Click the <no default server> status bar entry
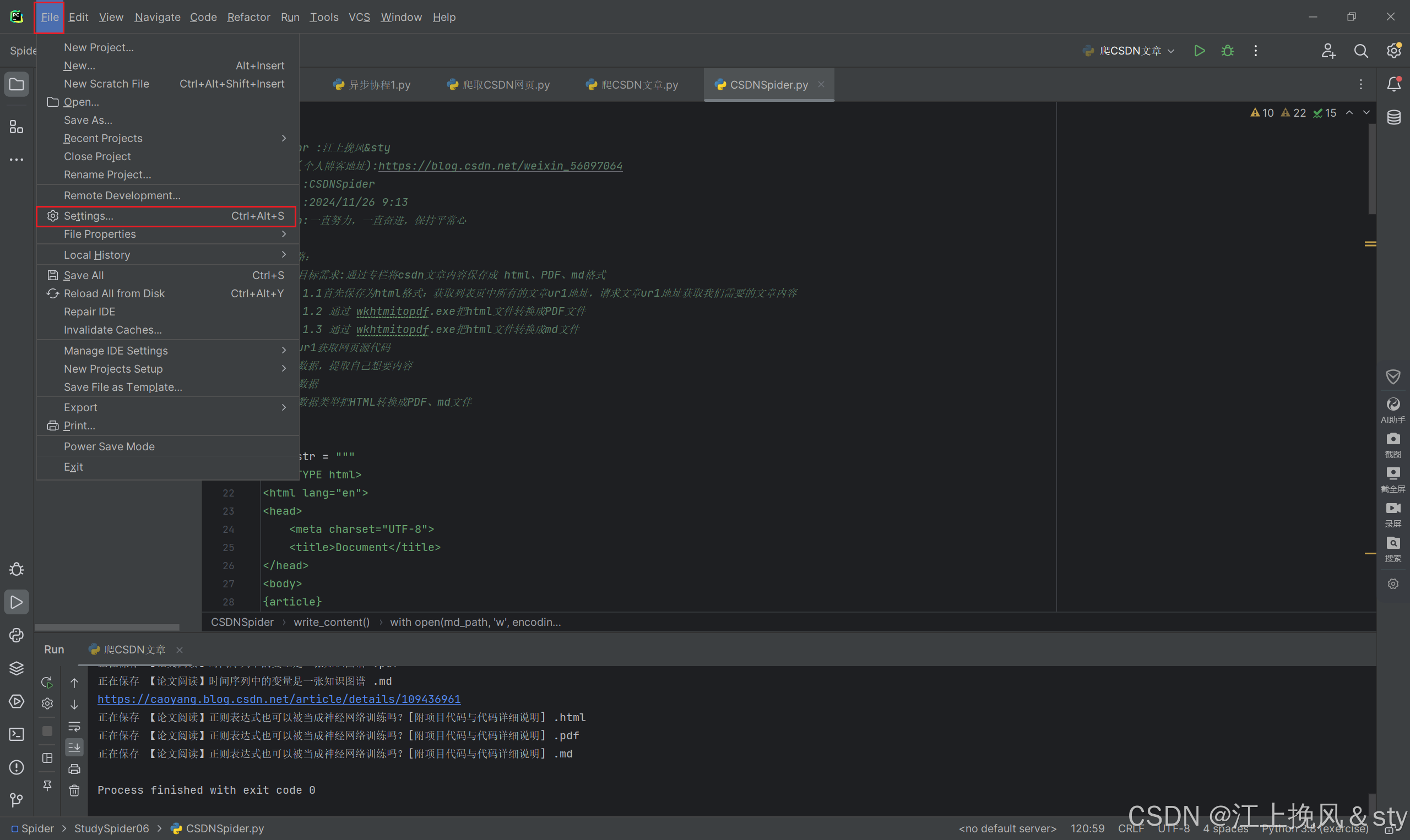 point(1007,828)
